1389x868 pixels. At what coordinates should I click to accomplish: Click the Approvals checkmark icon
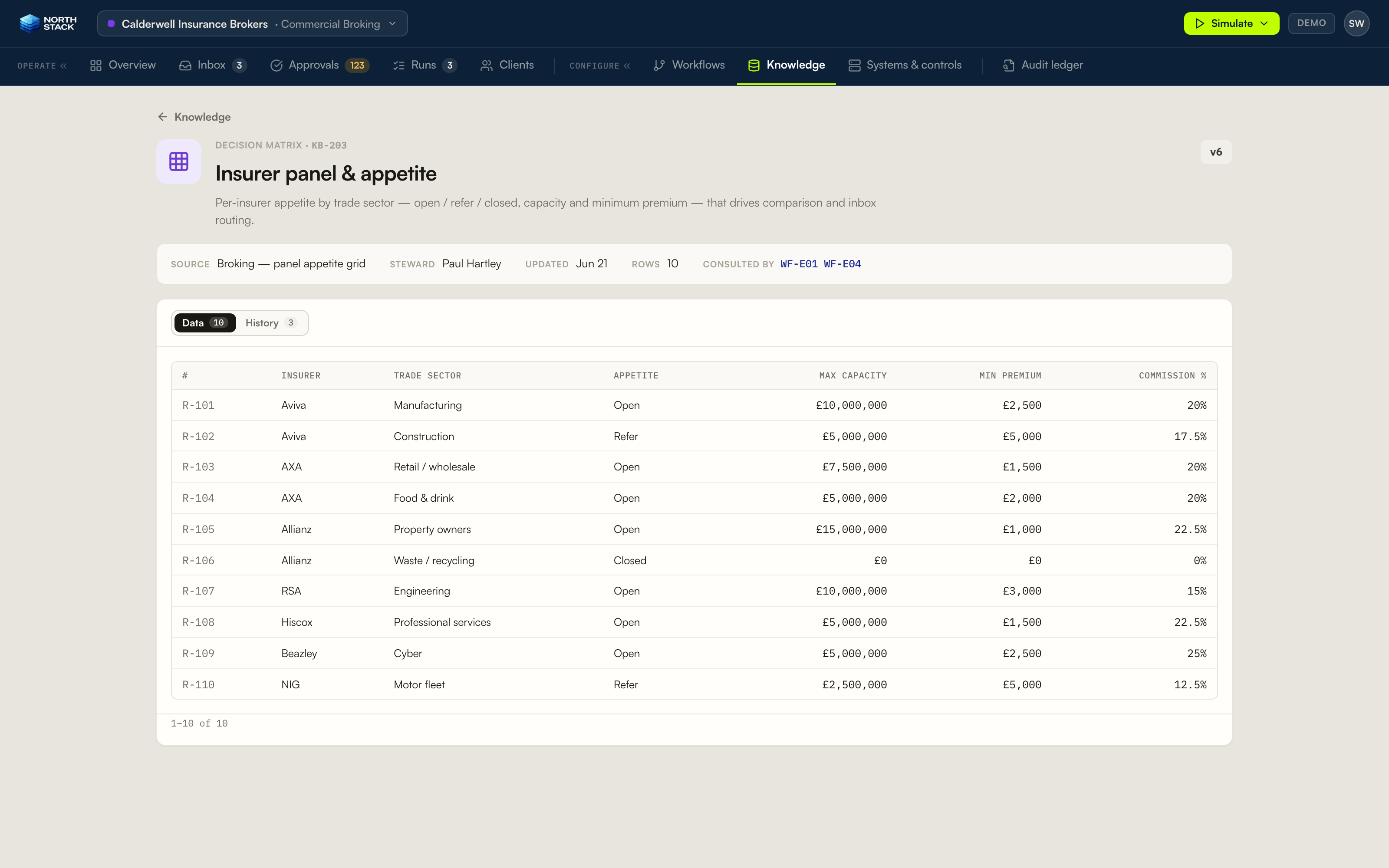coord(276,66)
